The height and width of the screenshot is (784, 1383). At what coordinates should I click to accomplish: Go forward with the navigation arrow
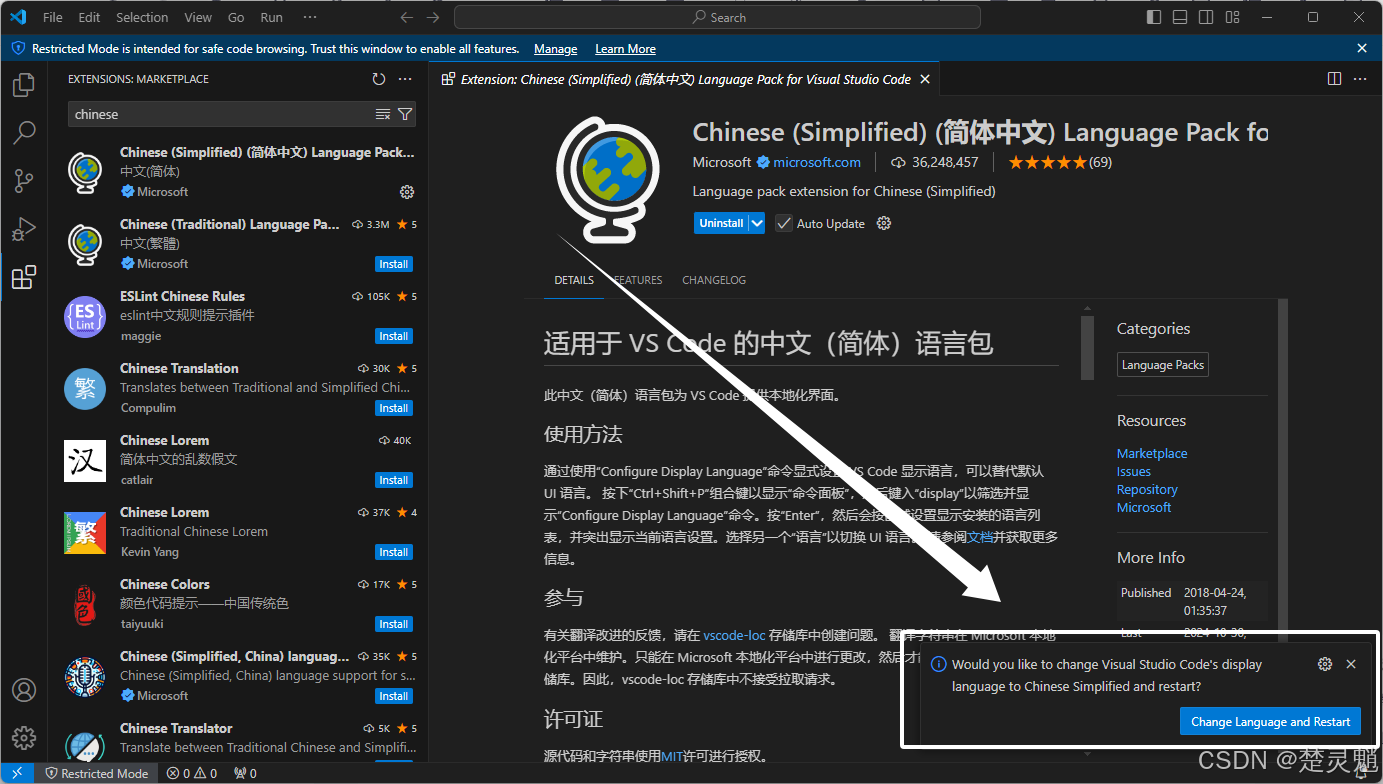coord(432,17)
